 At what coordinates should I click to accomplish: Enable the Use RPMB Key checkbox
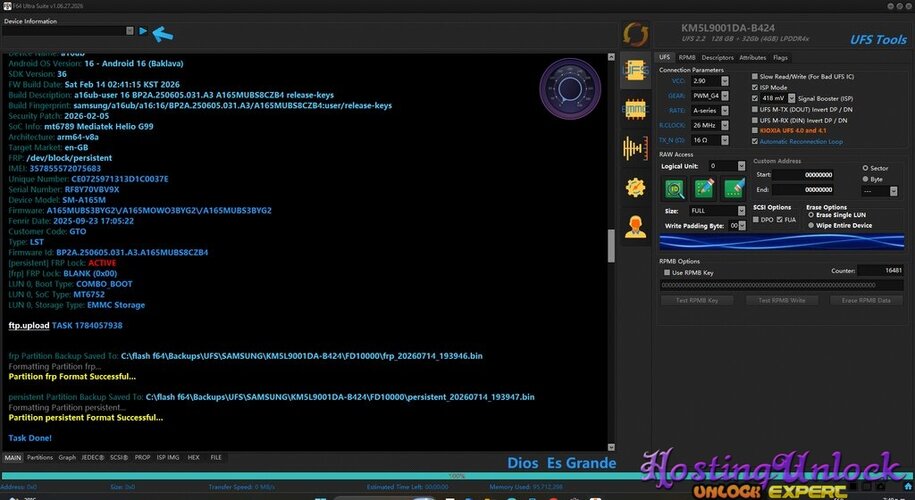[x=667, y=272]
